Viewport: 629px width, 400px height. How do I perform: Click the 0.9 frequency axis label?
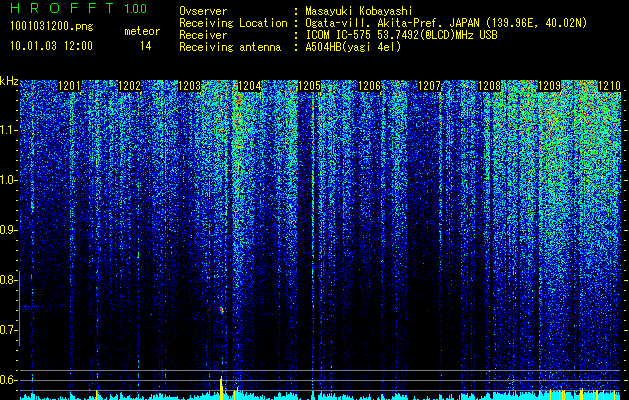(7, 230)
